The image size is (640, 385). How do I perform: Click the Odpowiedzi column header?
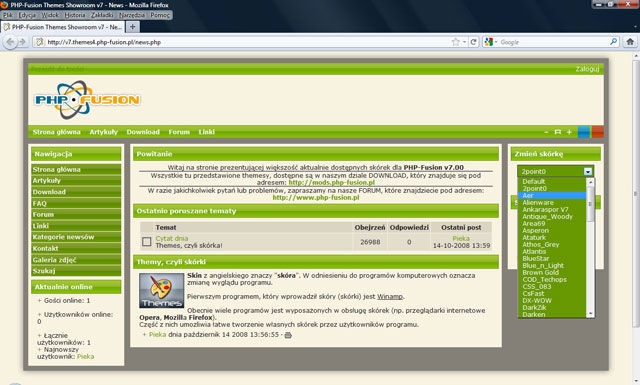[409, 227]
